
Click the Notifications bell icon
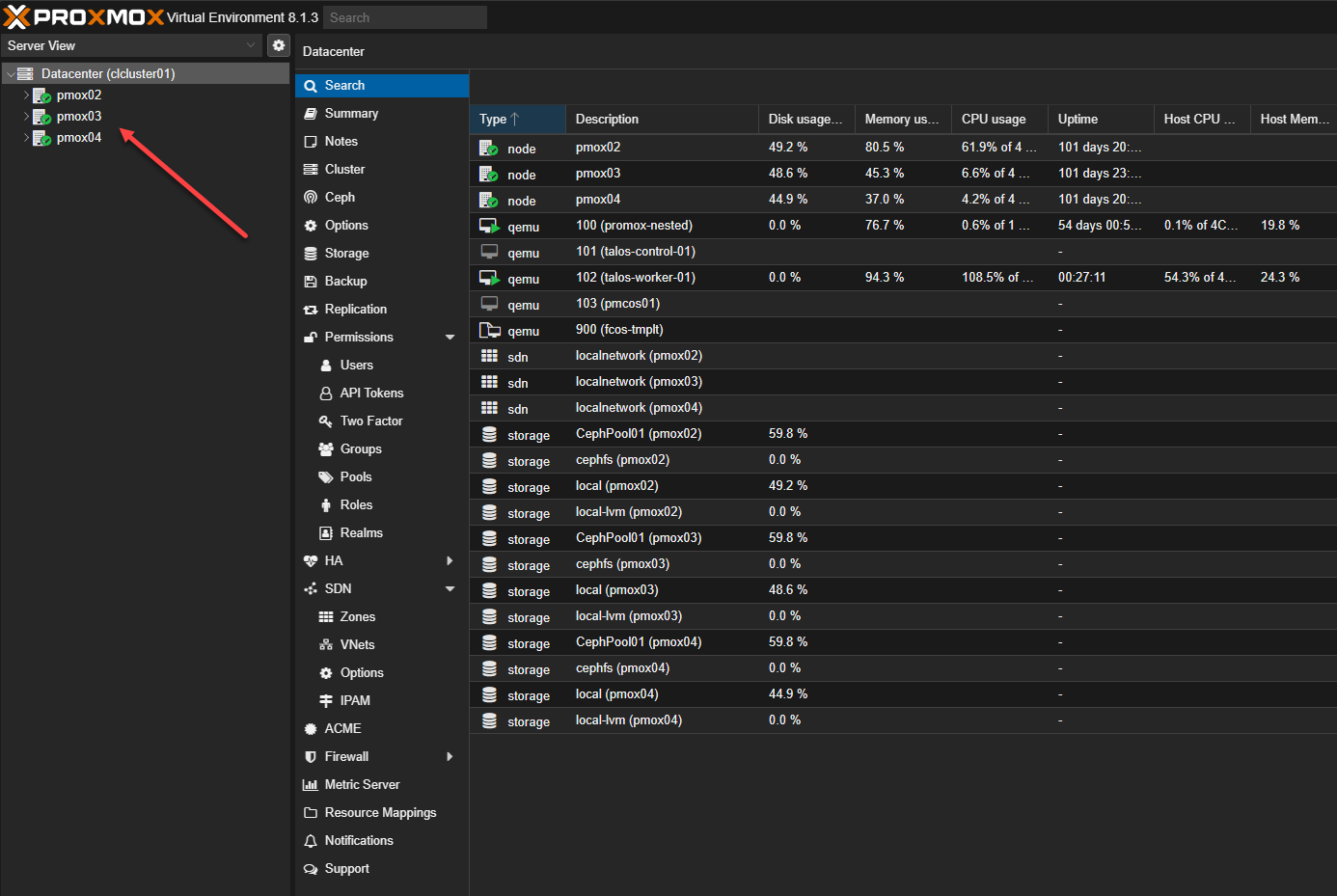point(311,841)
